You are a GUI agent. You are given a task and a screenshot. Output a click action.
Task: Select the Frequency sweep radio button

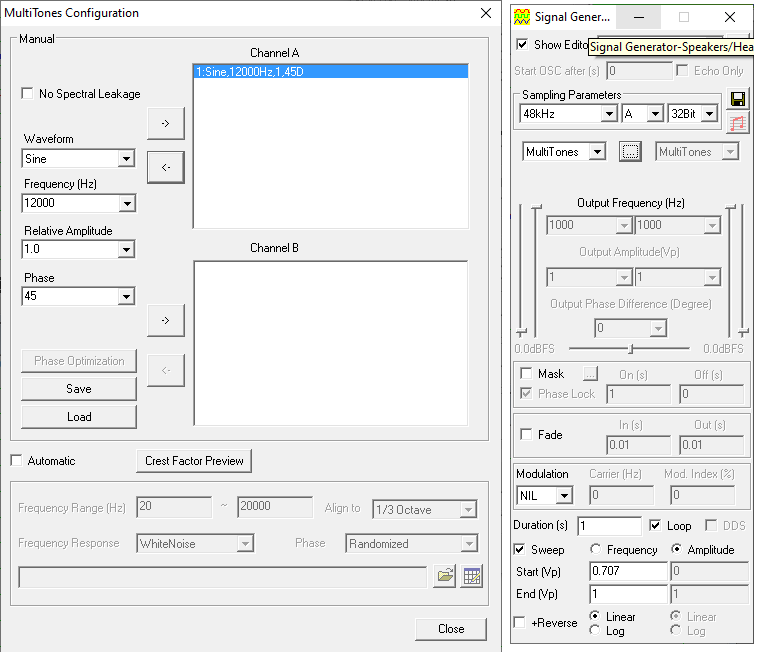click(596, 550)
